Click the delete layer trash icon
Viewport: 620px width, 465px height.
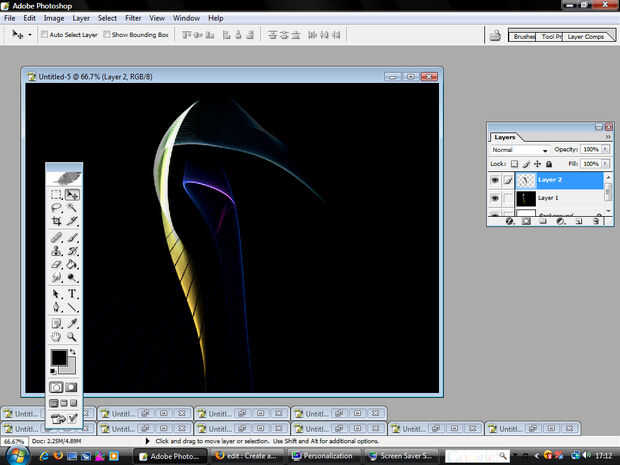[594, 221]
